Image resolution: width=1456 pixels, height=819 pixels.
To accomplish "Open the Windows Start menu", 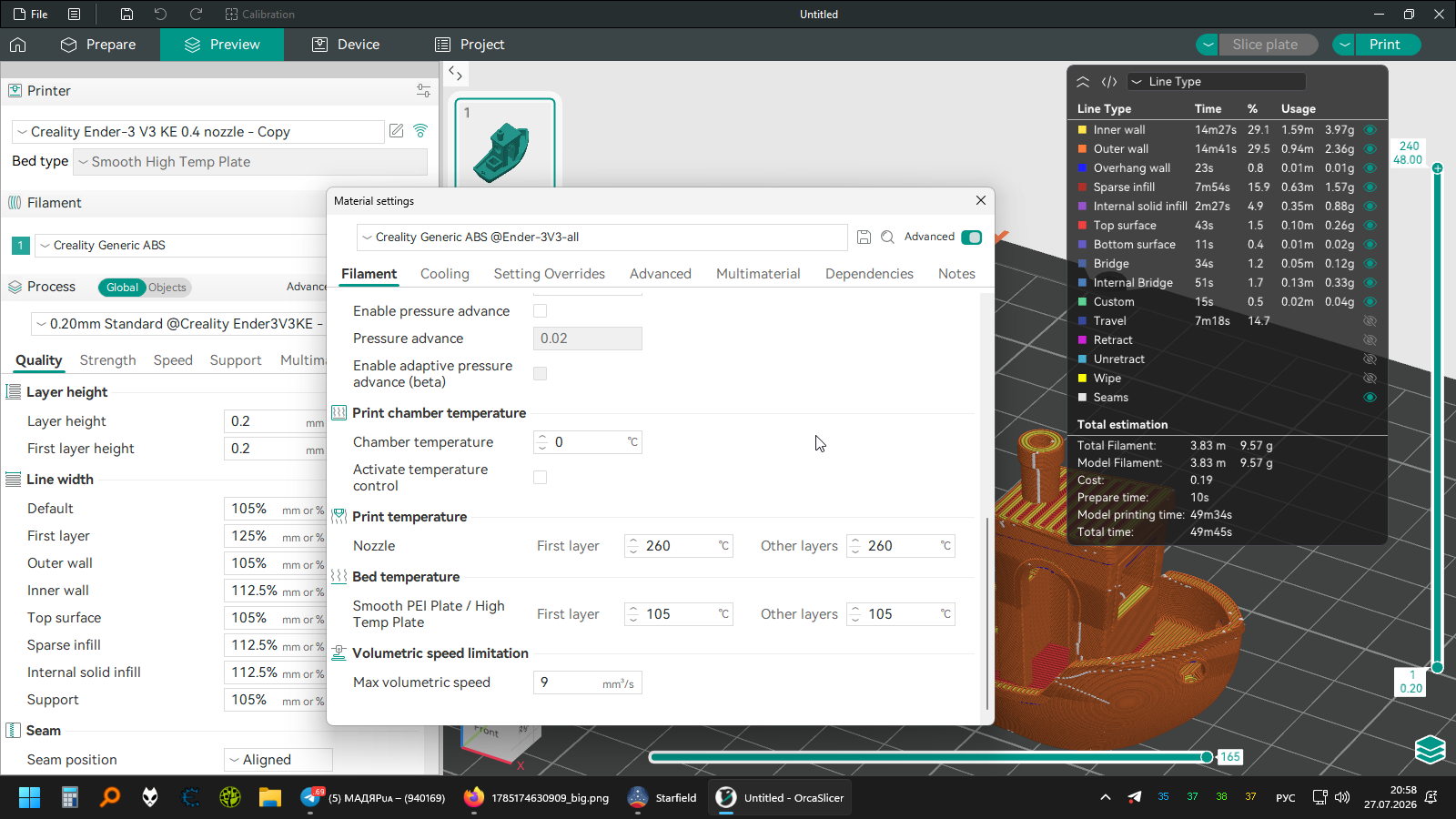I will (29, 798).
